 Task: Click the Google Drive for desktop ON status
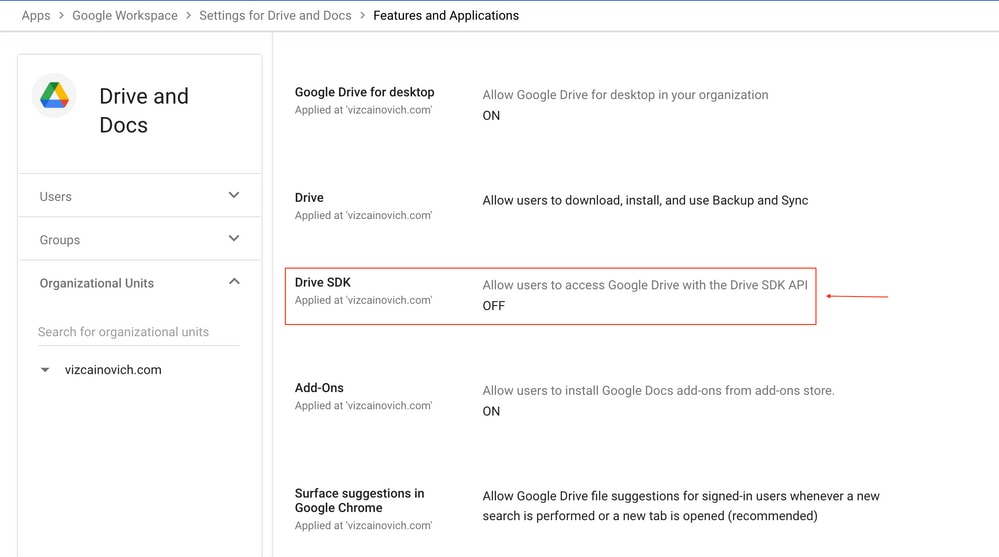click(491, 115)
